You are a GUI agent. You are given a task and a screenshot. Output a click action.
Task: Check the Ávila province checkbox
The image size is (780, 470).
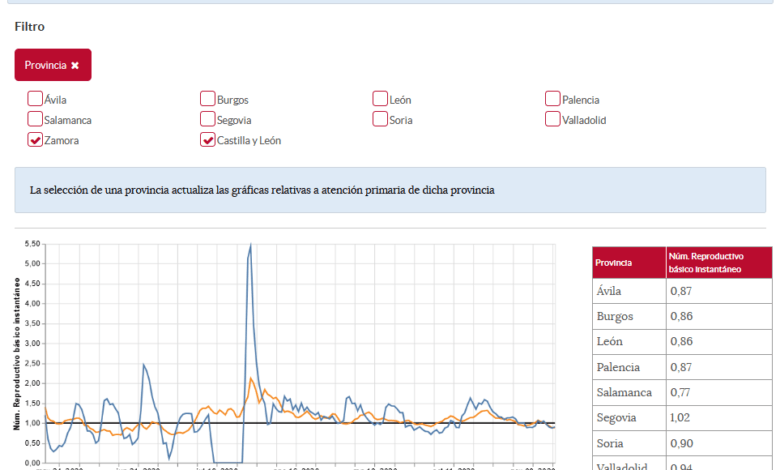coord(35,99)
